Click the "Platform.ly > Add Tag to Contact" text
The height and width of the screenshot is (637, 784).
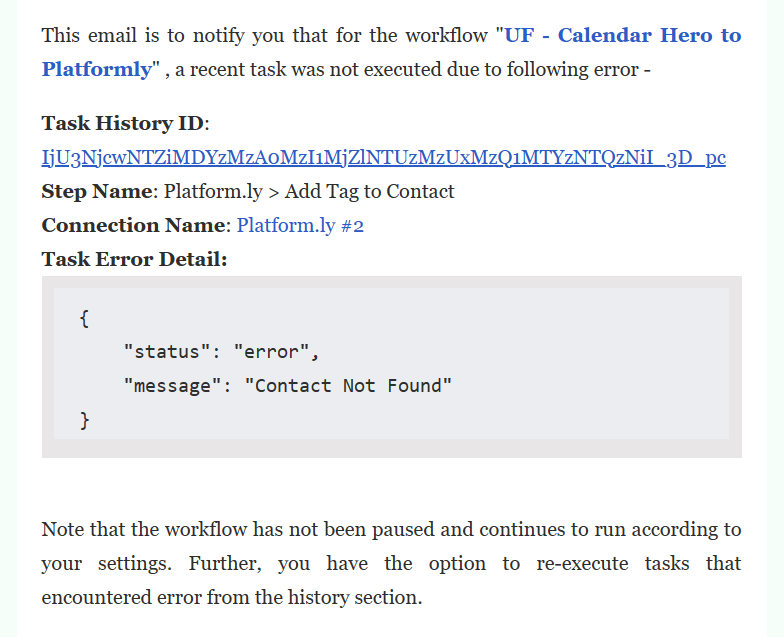point(310,192)
